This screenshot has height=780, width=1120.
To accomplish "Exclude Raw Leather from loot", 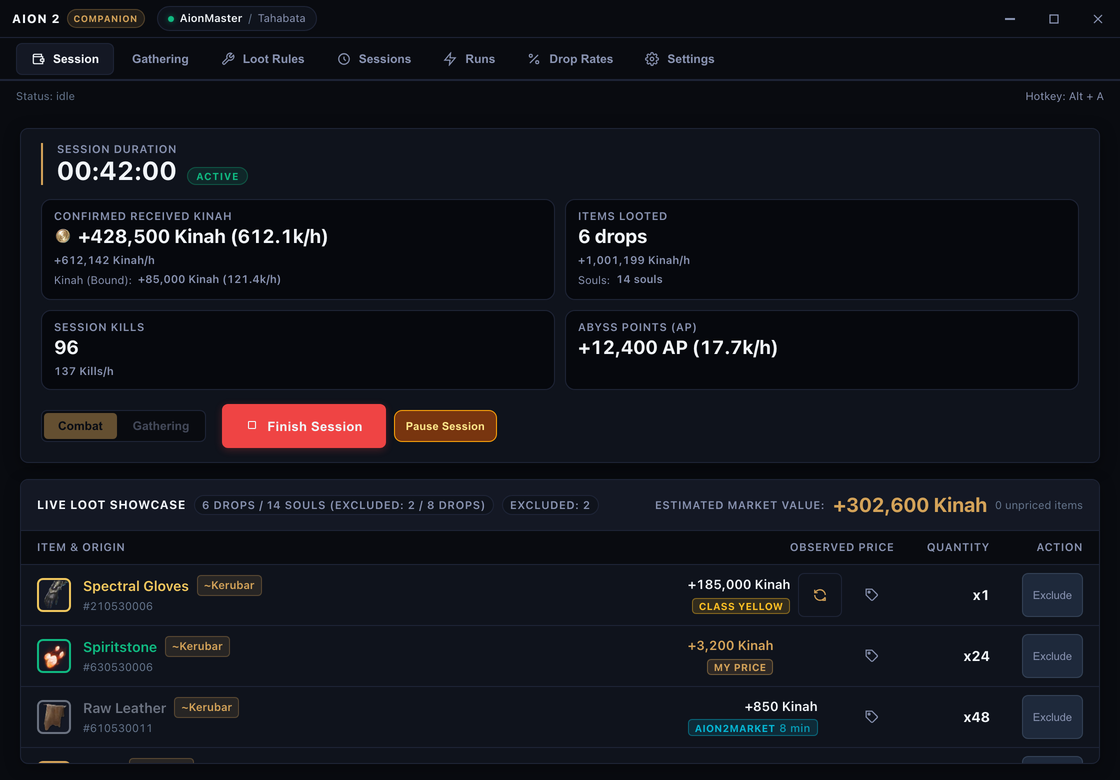I will pos(1052,716).
